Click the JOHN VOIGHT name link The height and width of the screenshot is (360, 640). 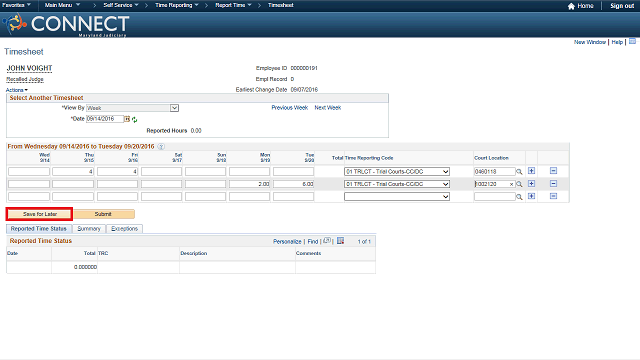pos(29,68)
